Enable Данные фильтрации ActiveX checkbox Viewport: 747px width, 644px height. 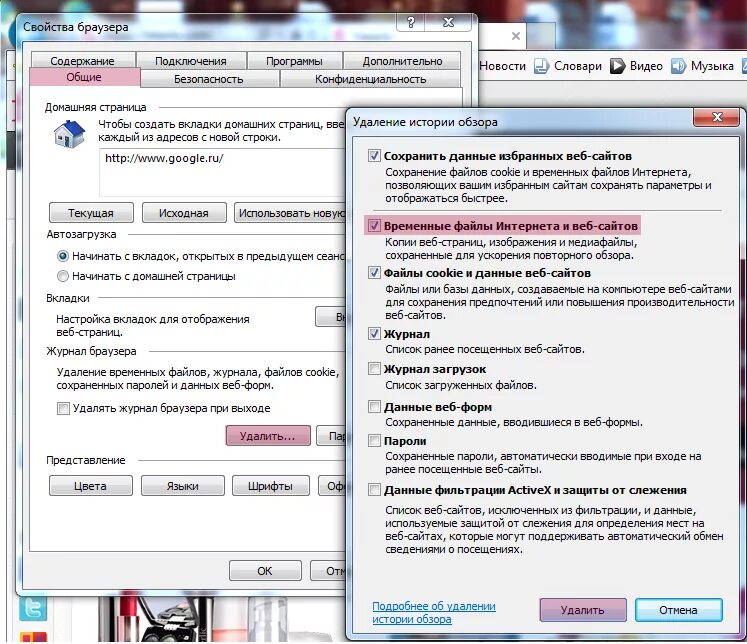[374, 490]
